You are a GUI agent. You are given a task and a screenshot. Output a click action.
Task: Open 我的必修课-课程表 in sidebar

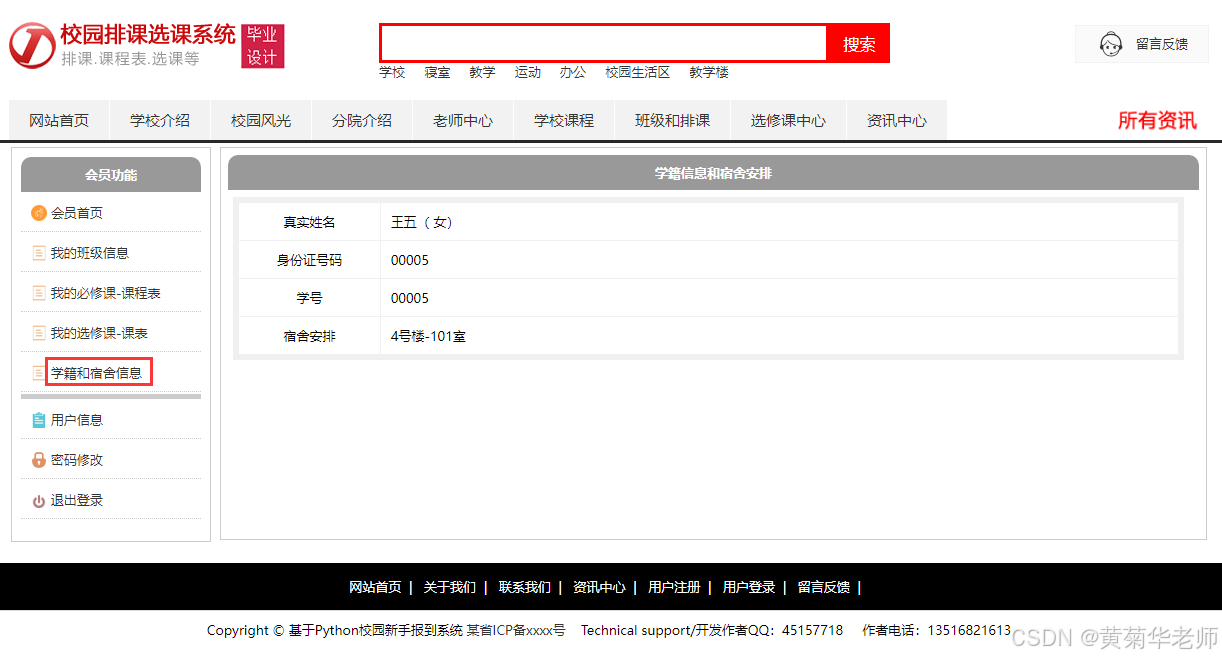pyautogui.click(x=106, y=293)
